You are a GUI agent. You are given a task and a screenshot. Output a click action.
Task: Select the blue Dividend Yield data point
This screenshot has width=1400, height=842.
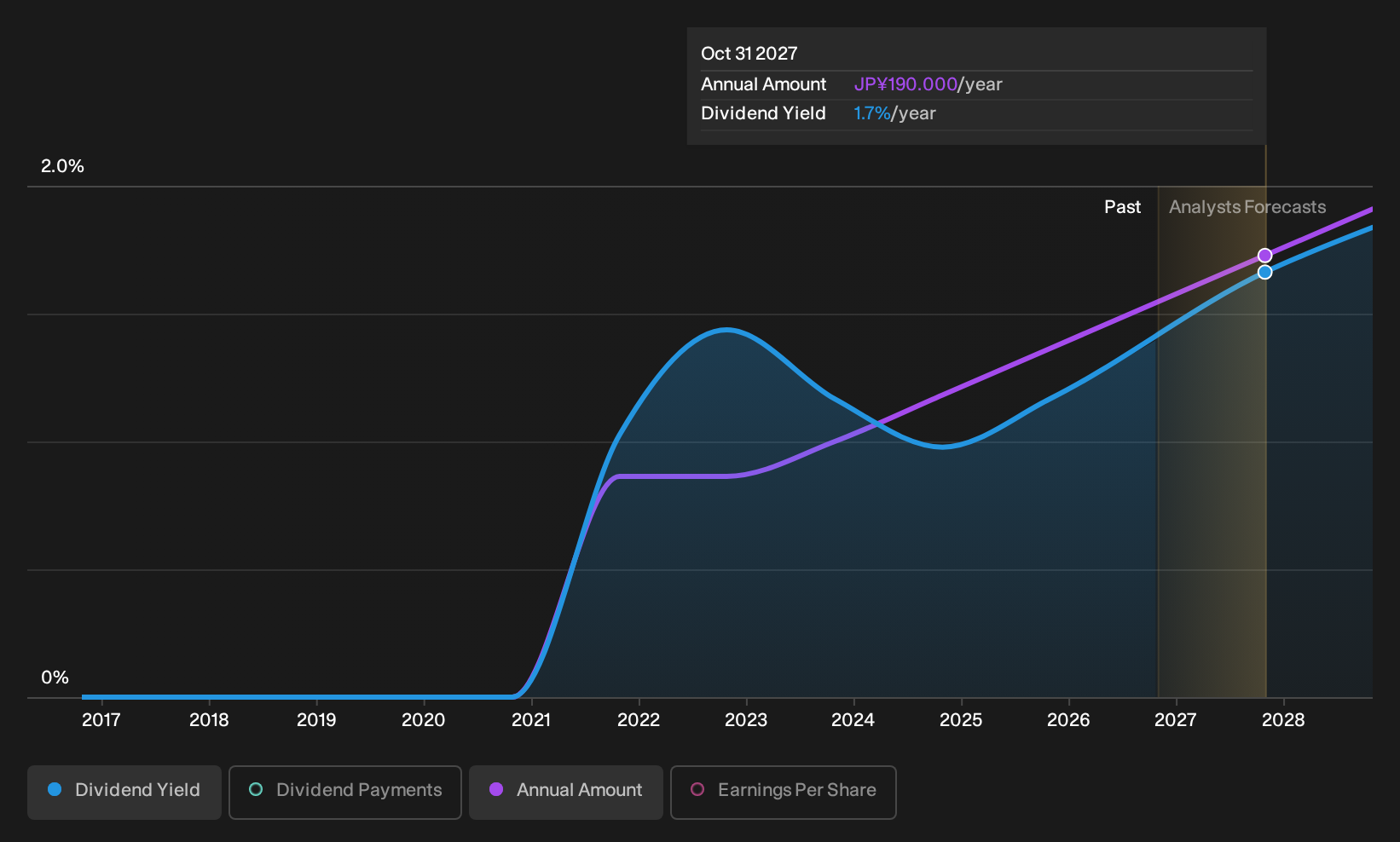tap(1265, 272)
